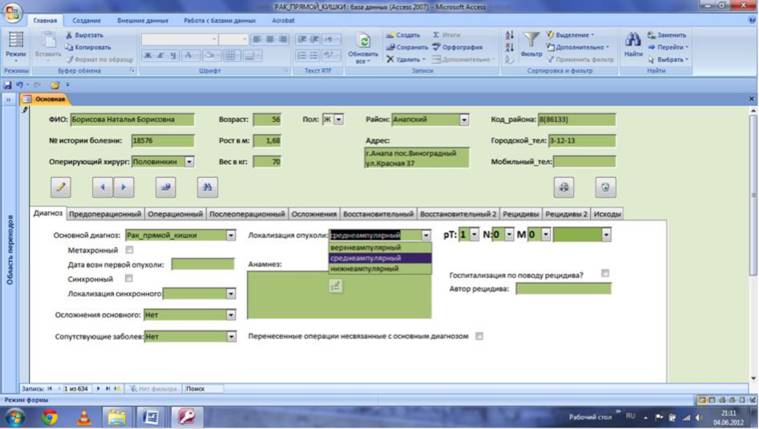This screenshot has height=429, width=759.
Task: Go to previous record with left arrow button
Action: (103, 187)
